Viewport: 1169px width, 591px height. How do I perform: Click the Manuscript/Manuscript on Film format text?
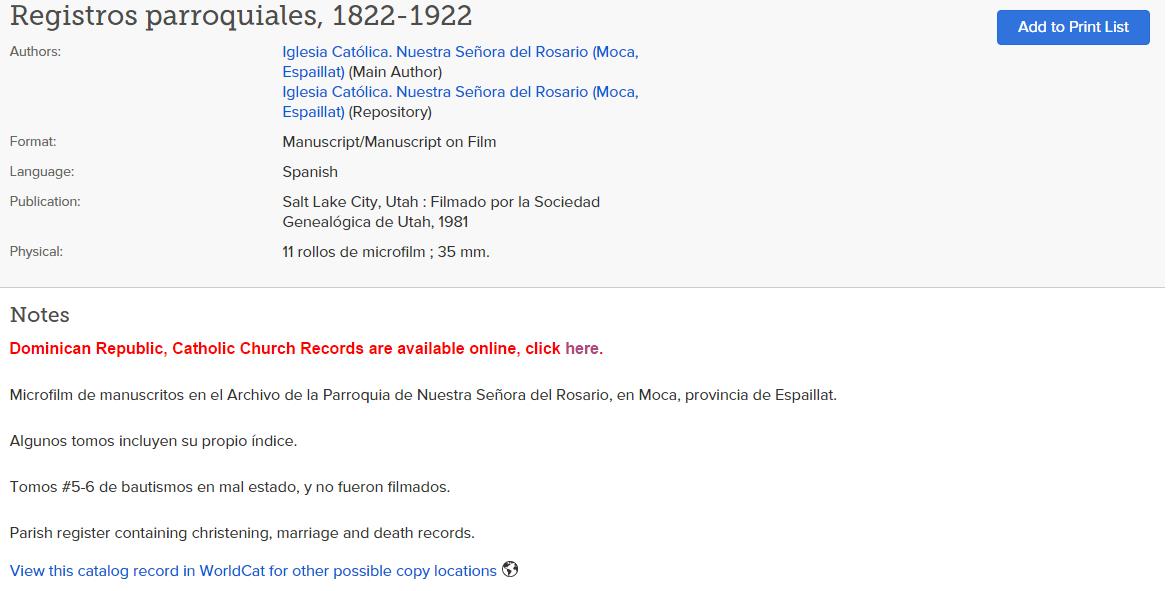389,142
